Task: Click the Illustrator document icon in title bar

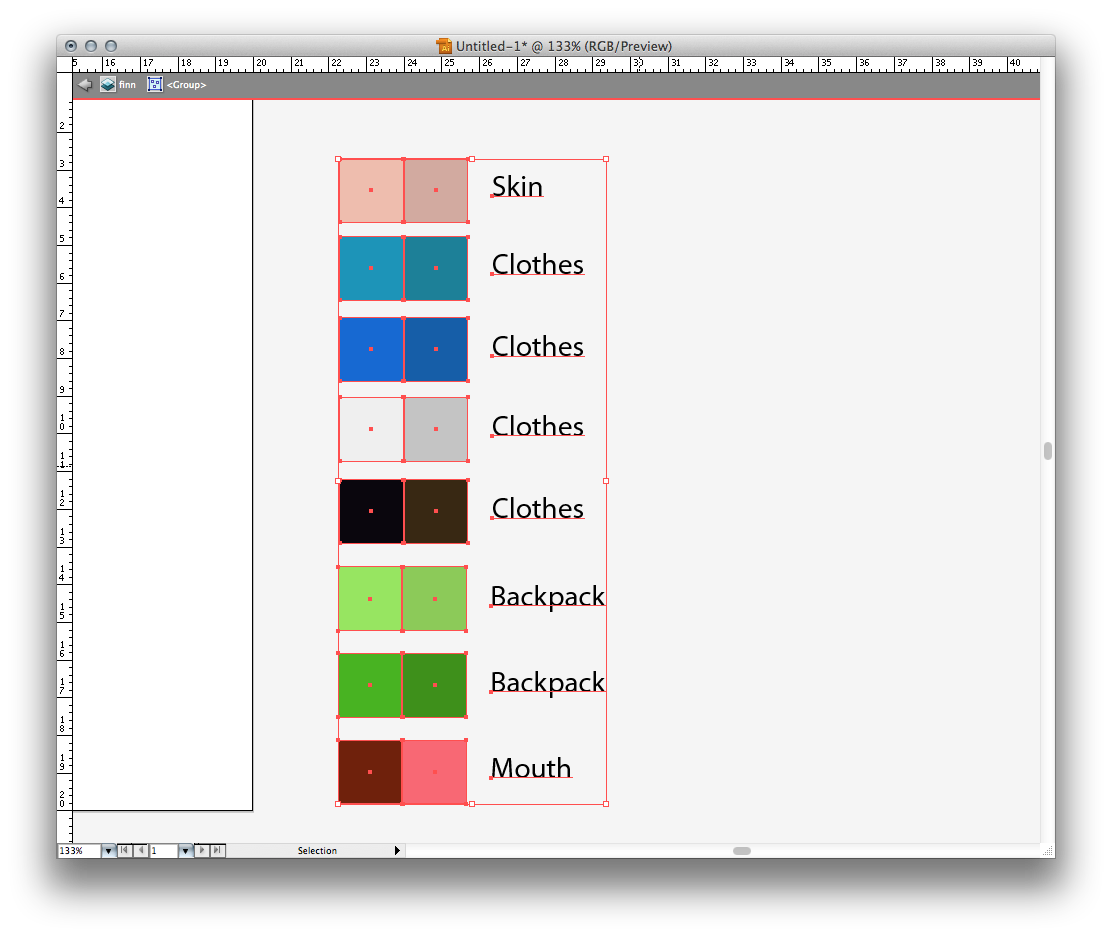Action: pos(444,46)
